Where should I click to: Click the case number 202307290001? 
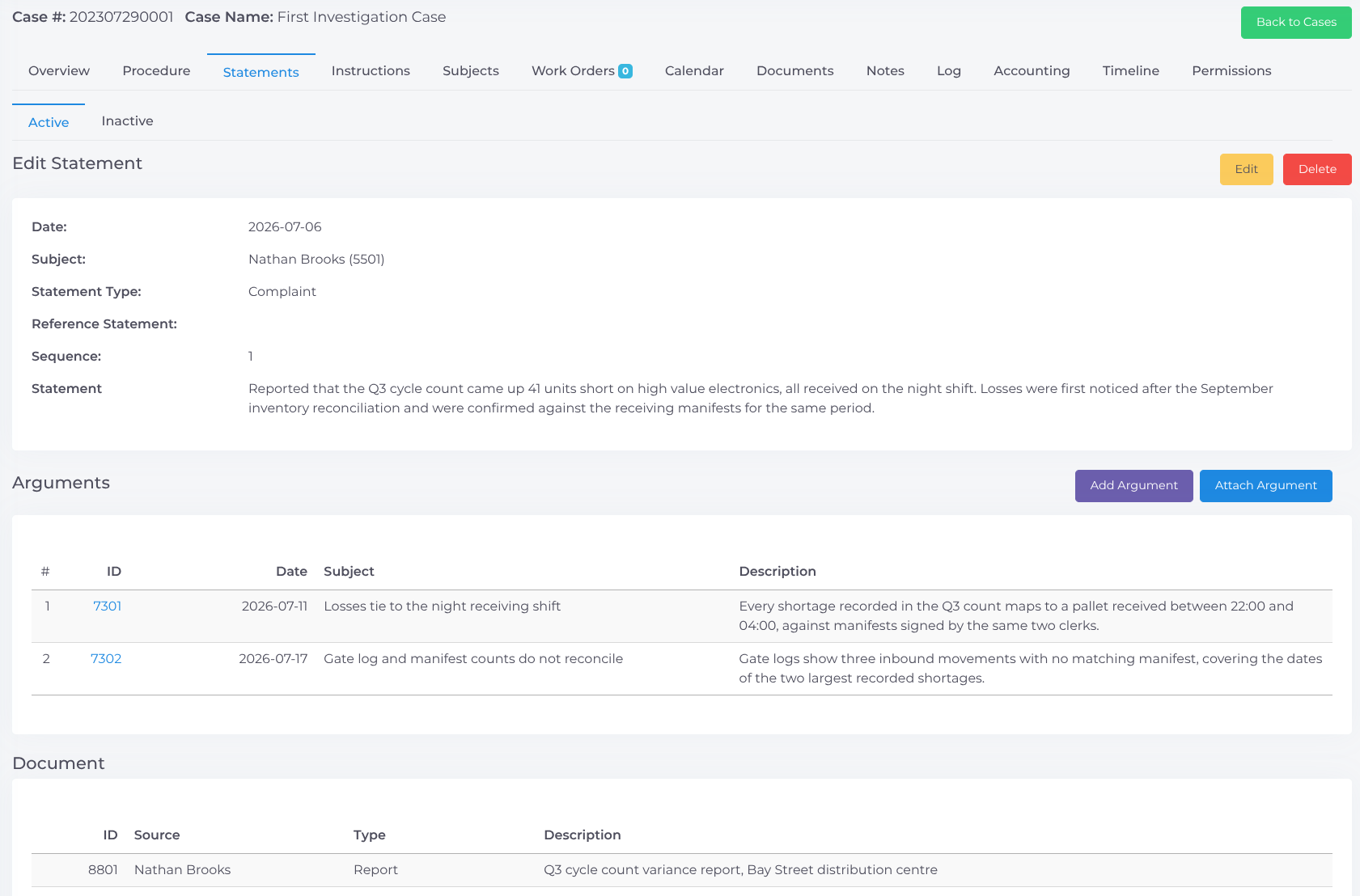coord(121,17)
